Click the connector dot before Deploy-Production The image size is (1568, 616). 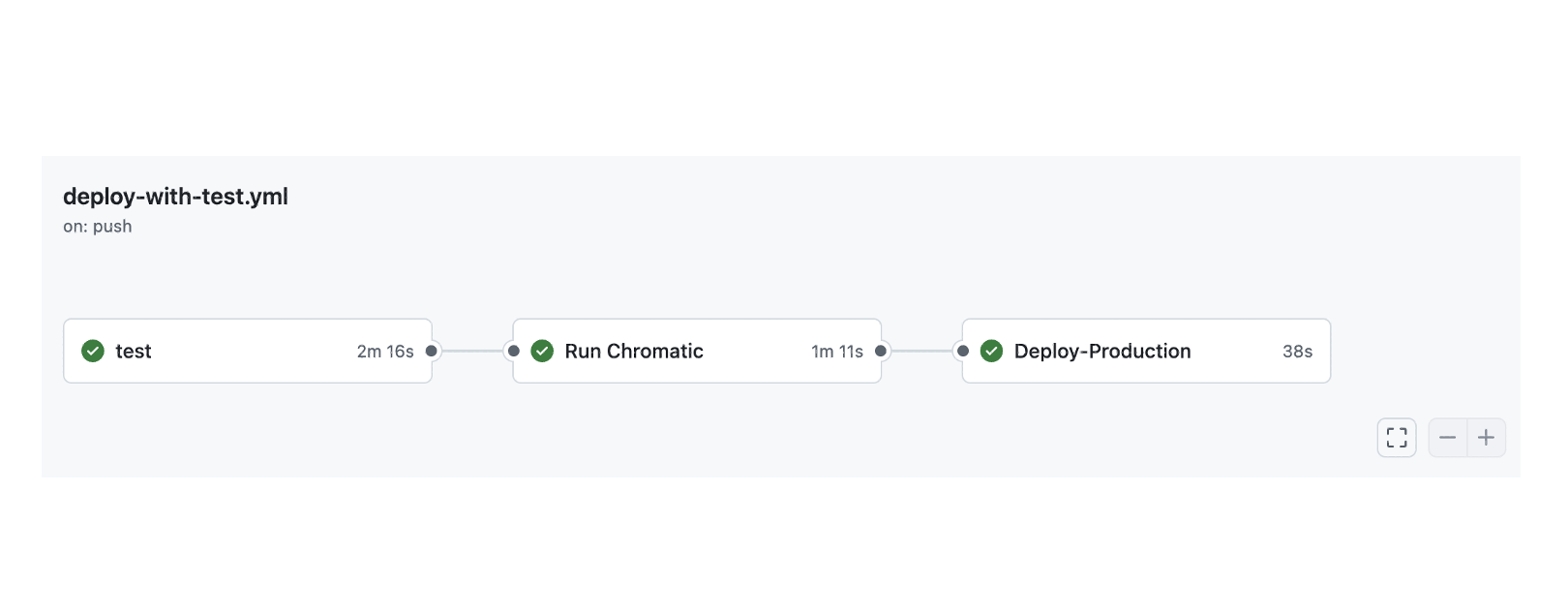tap(962, 351)
